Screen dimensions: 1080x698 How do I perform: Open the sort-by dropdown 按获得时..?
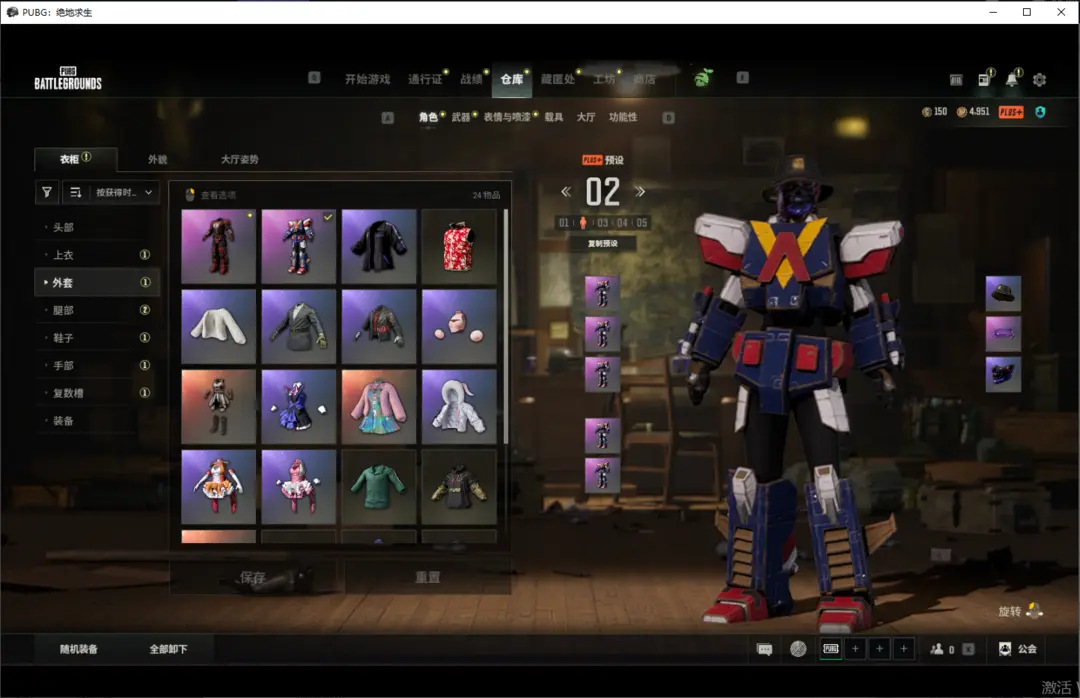tap(124, 192)
